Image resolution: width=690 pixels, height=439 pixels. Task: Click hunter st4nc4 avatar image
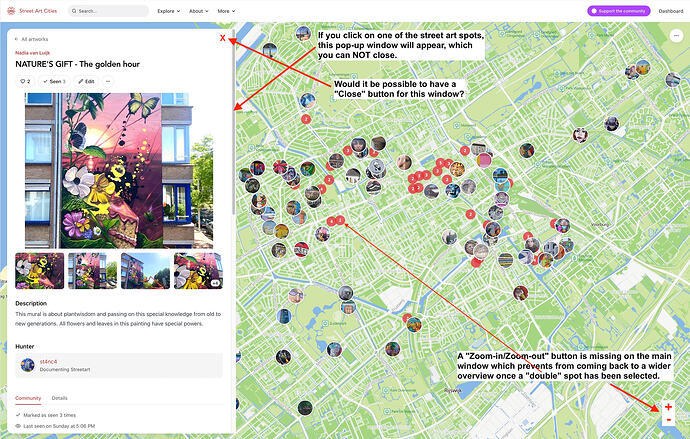(27, 365)
